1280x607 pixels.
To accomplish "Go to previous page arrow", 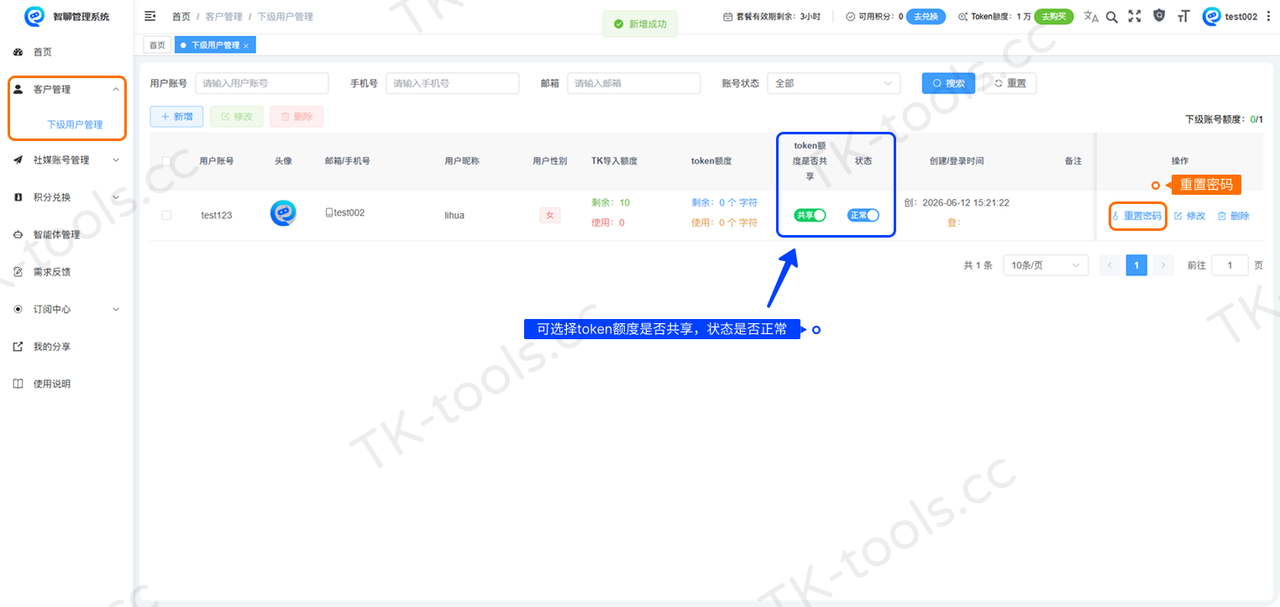I will [1109, 265].
